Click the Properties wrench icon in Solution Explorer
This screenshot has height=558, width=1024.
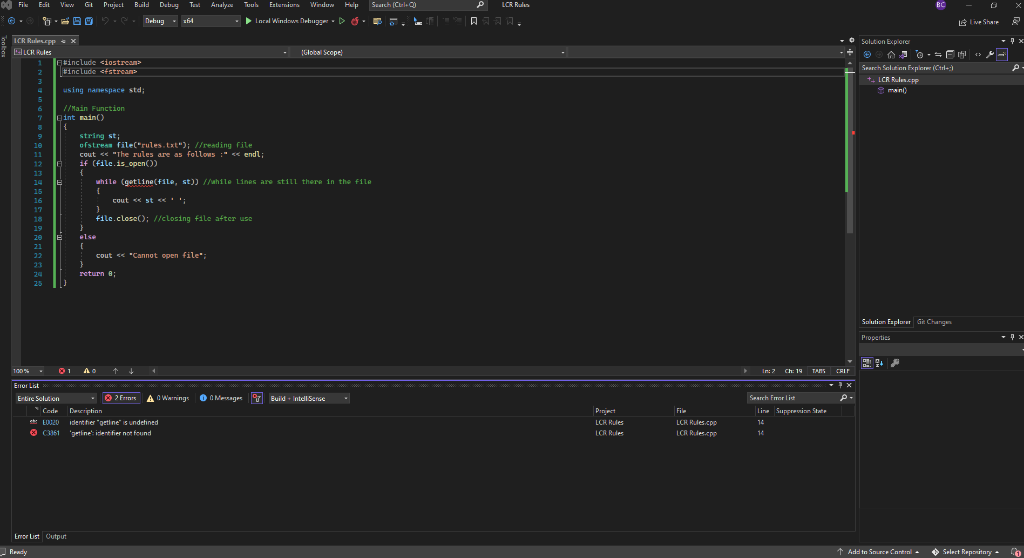pos(988,54)
